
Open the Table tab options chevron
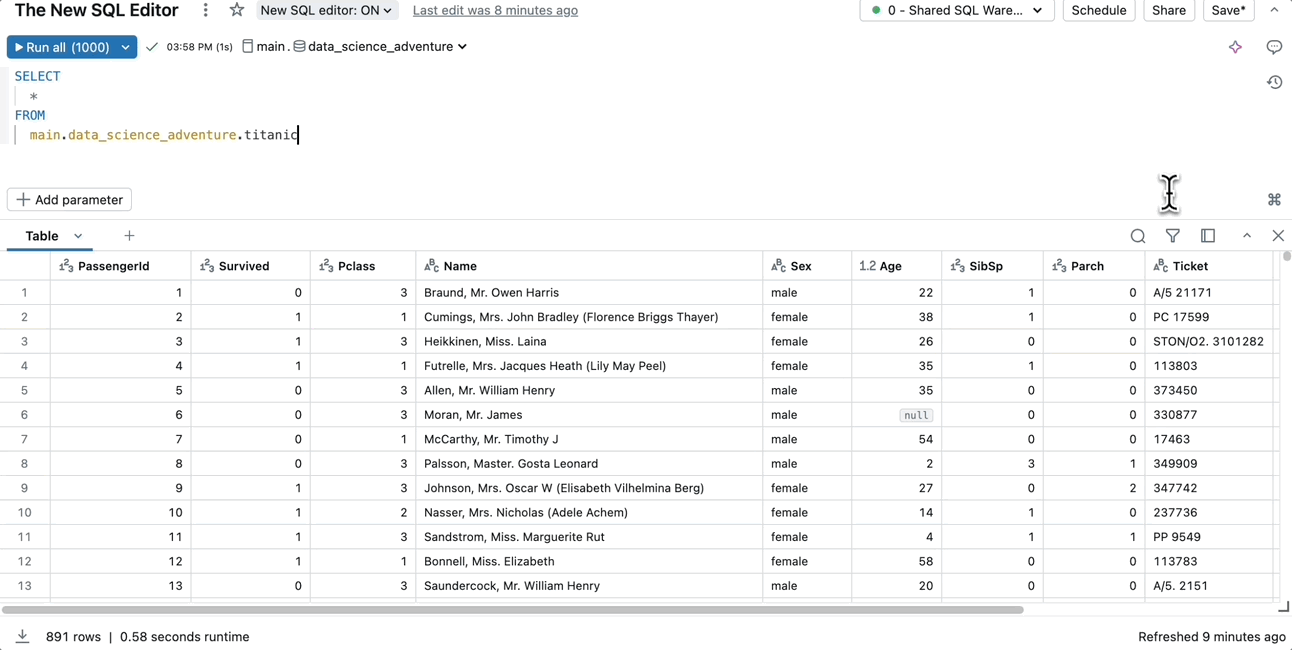(x=78, y=236)
